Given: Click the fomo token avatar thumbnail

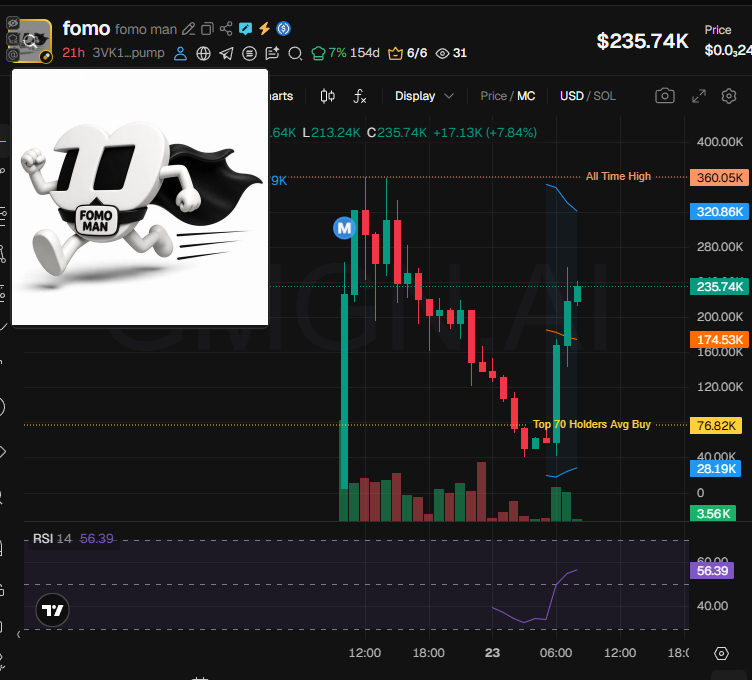Looking at the screenshot, I should (30, 40).
